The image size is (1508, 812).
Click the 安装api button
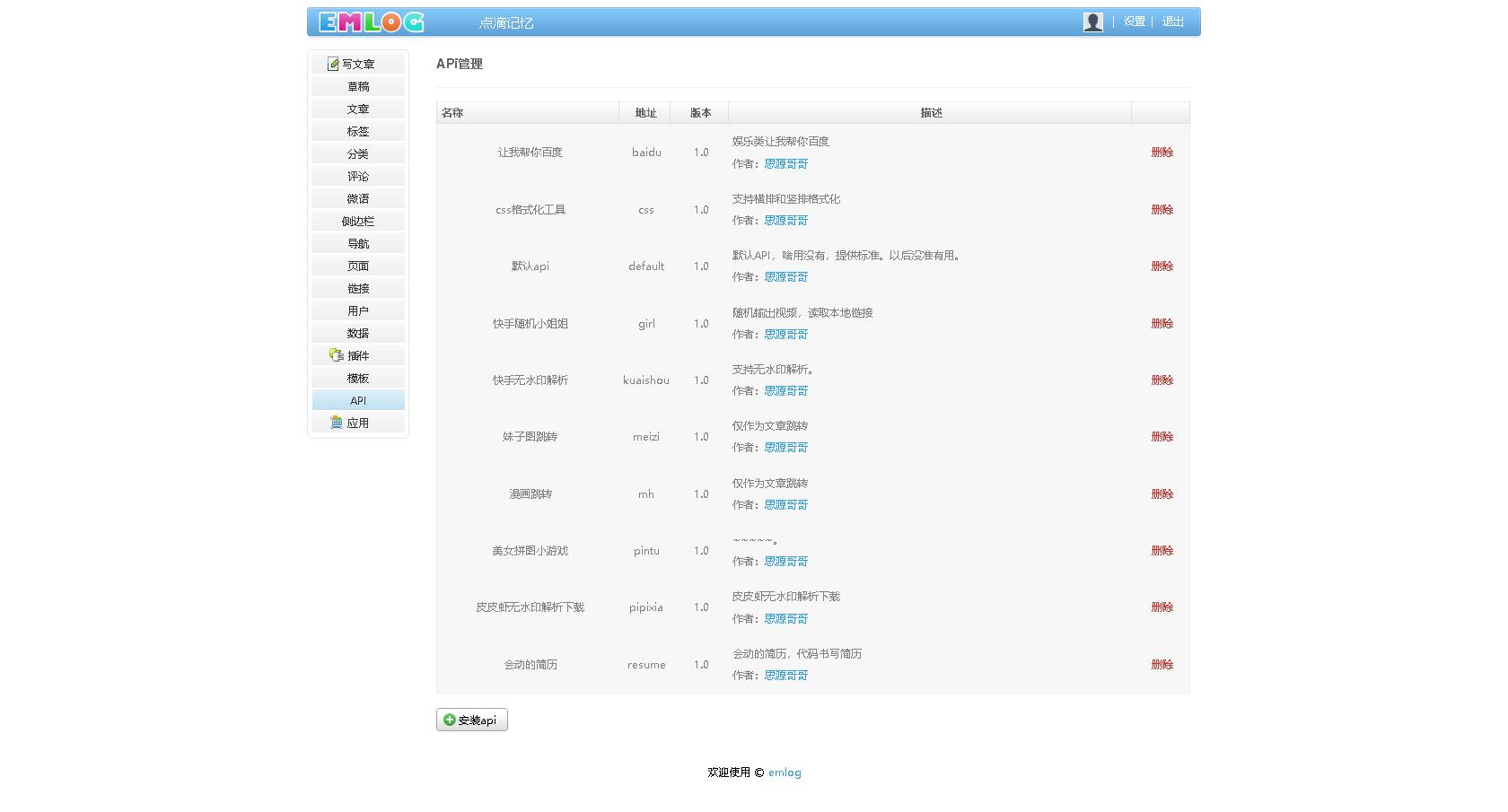click(471, 720)
